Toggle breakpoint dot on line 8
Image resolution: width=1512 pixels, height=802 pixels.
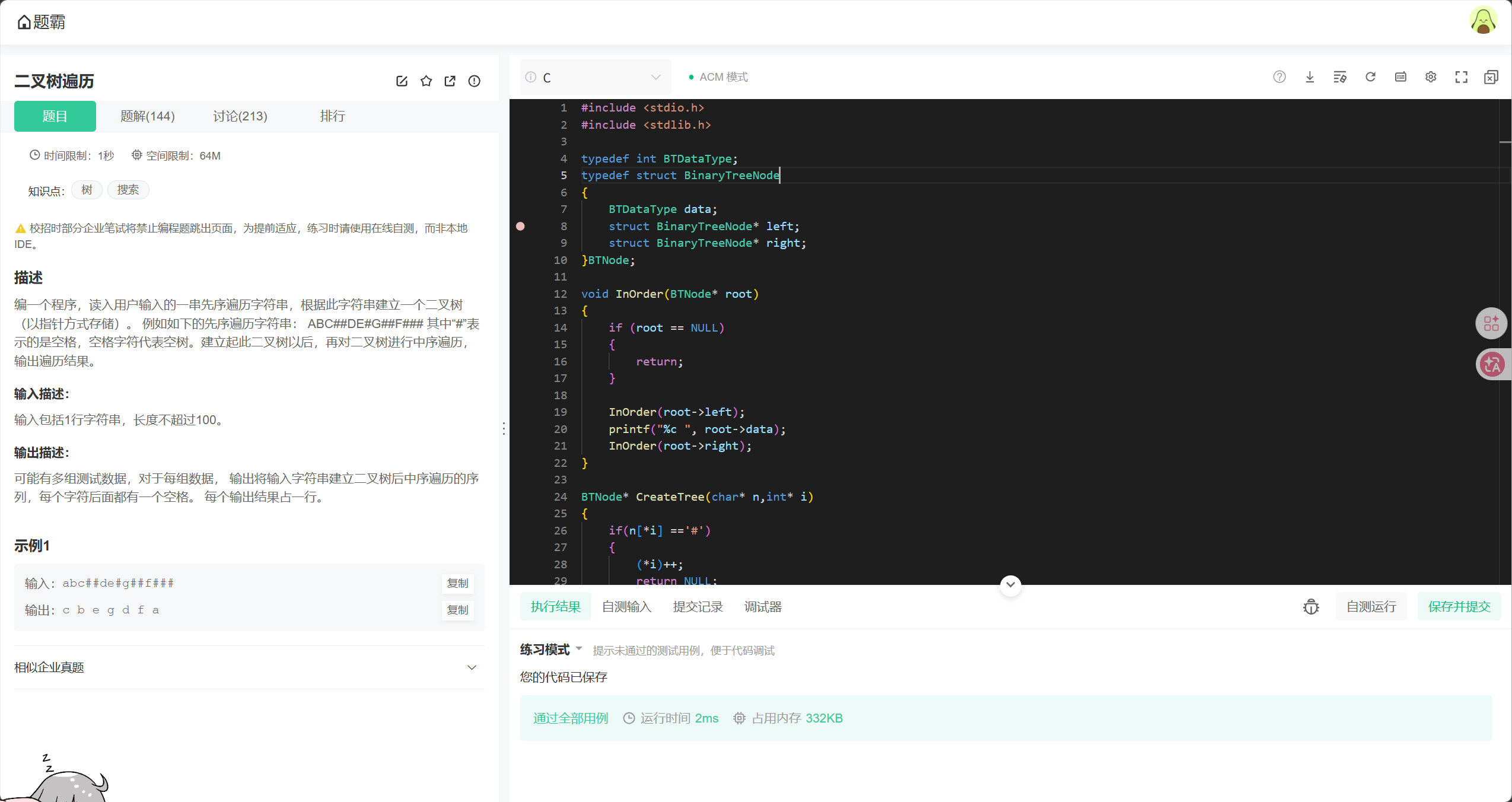520,226
